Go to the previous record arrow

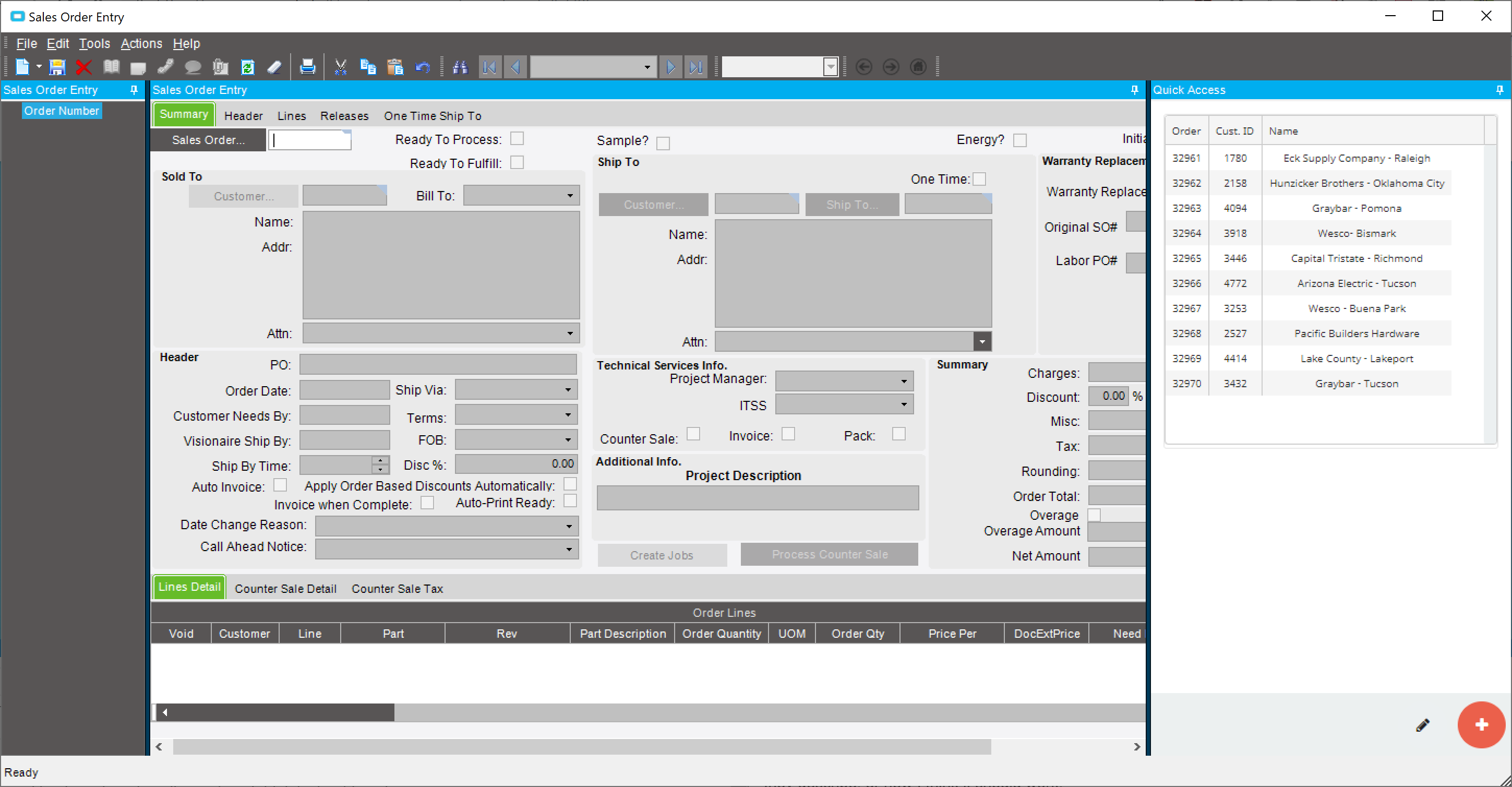515,67
